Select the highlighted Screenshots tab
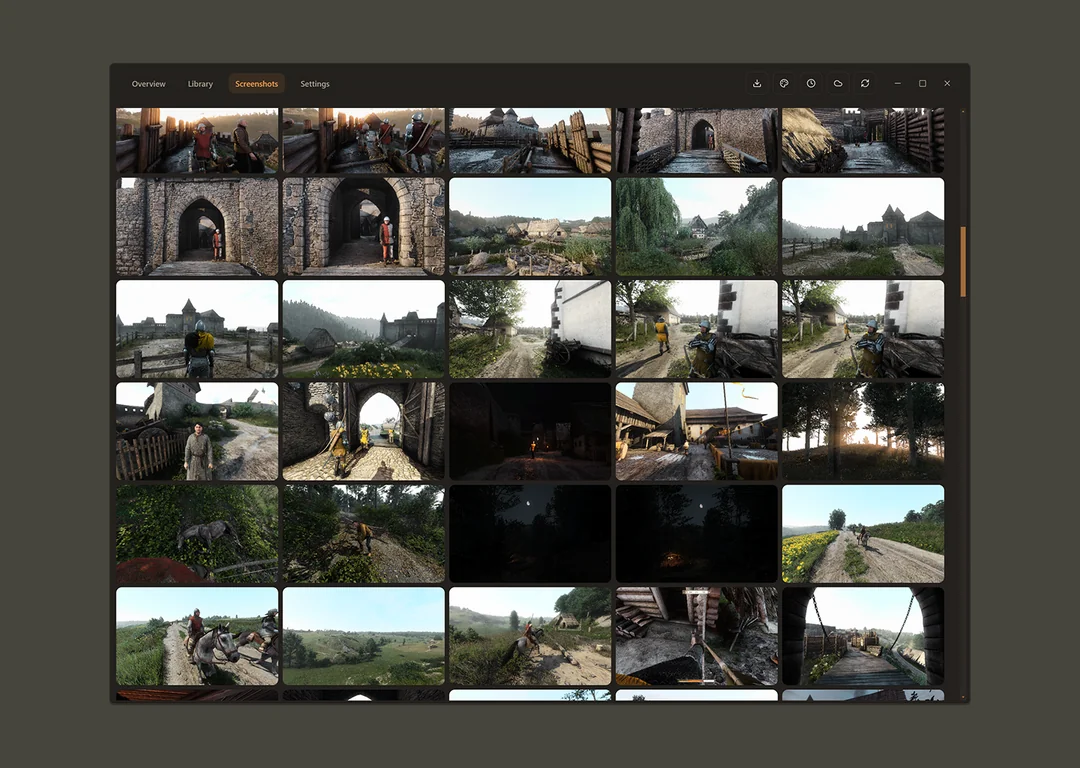Viewport: 1080px width, 768px height. (x=257, y=84)
